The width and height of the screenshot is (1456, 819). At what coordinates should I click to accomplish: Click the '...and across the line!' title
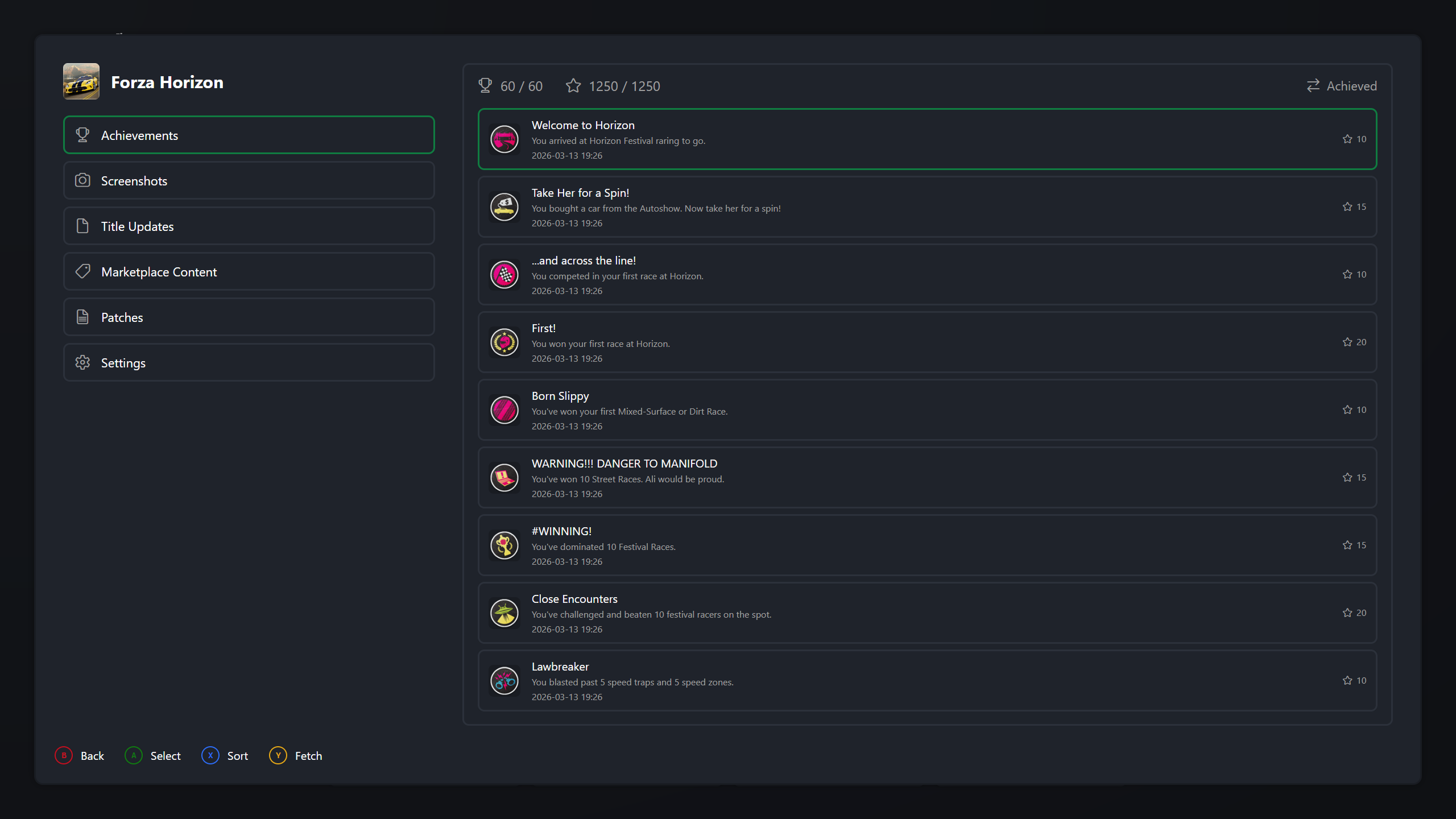pyautogui.click(x=584, y=260)
